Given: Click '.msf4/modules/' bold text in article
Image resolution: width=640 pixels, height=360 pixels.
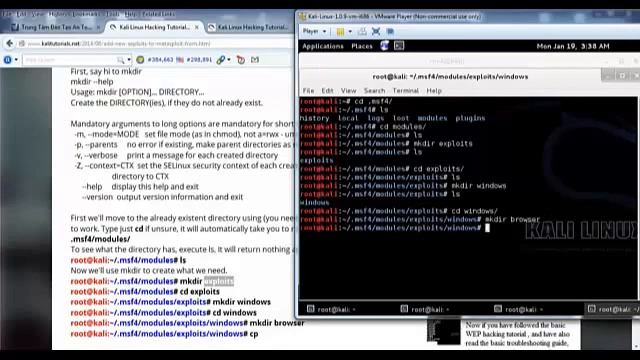Looking at the screenshot, I should [x=100, y=239].
